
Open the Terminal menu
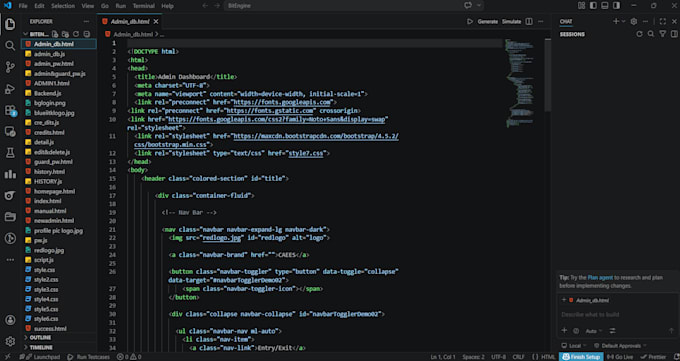tap(144, 6)
